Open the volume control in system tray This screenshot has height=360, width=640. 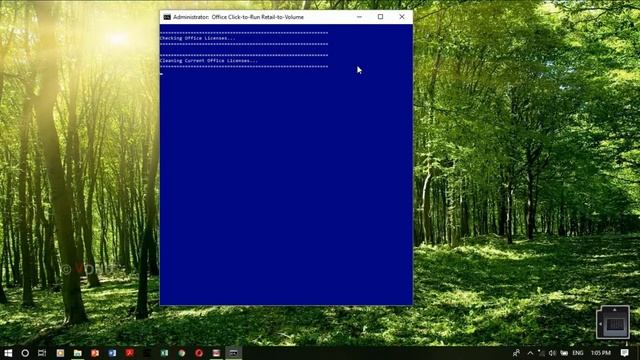(x=552, y=353)
